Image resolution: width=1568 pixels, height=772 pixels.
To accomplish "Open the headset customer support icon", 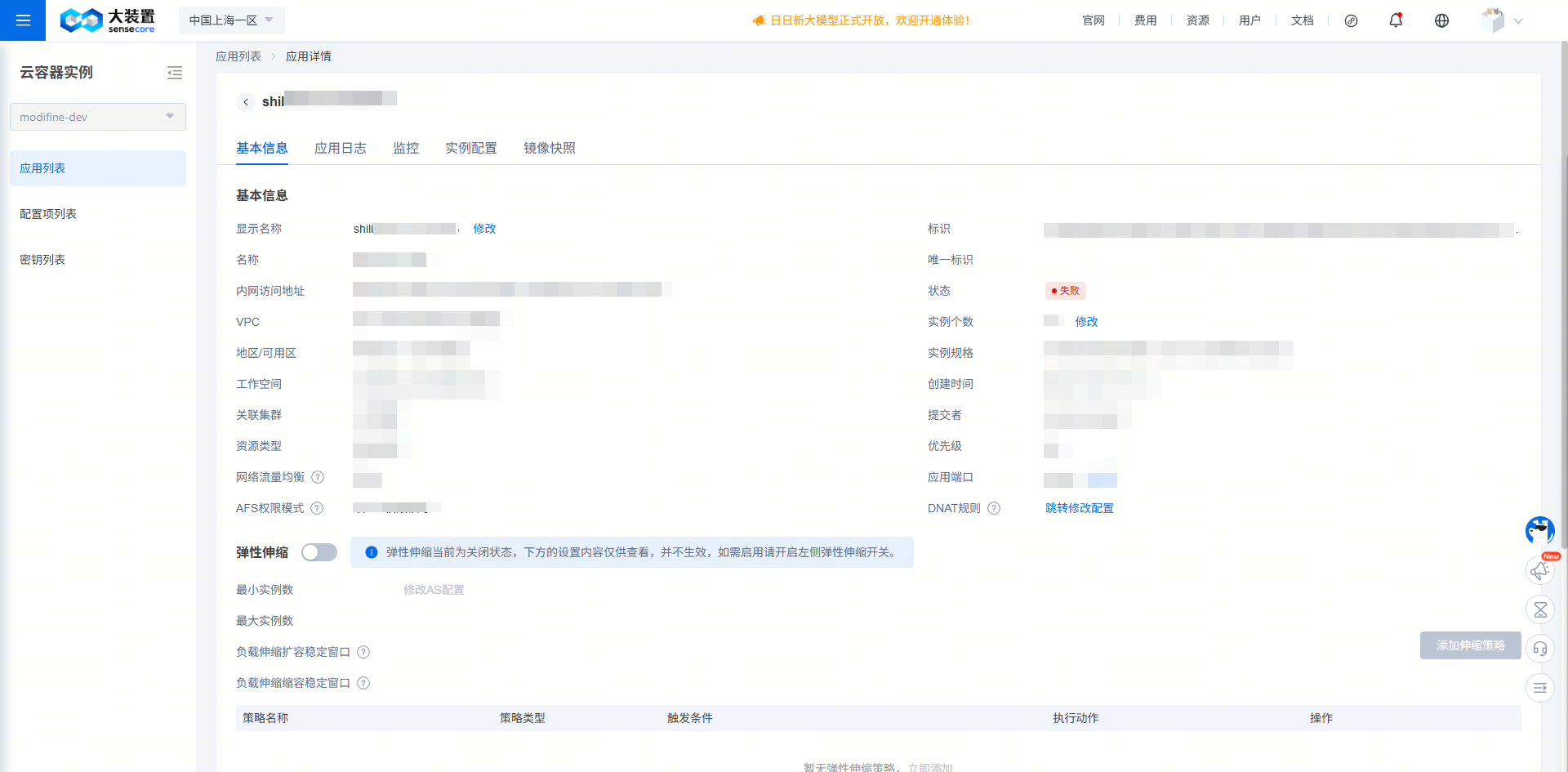I will pos(1539,649).
